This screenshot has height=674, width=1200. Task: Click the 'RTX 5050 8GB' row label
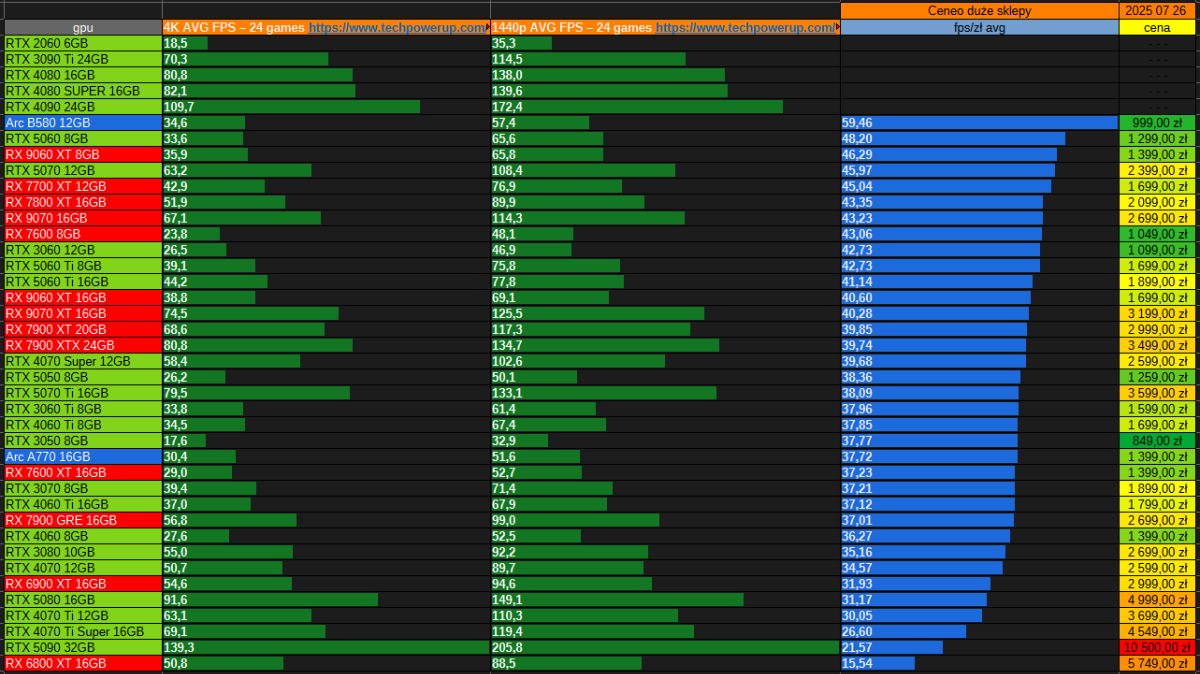[x=83, y=377]
